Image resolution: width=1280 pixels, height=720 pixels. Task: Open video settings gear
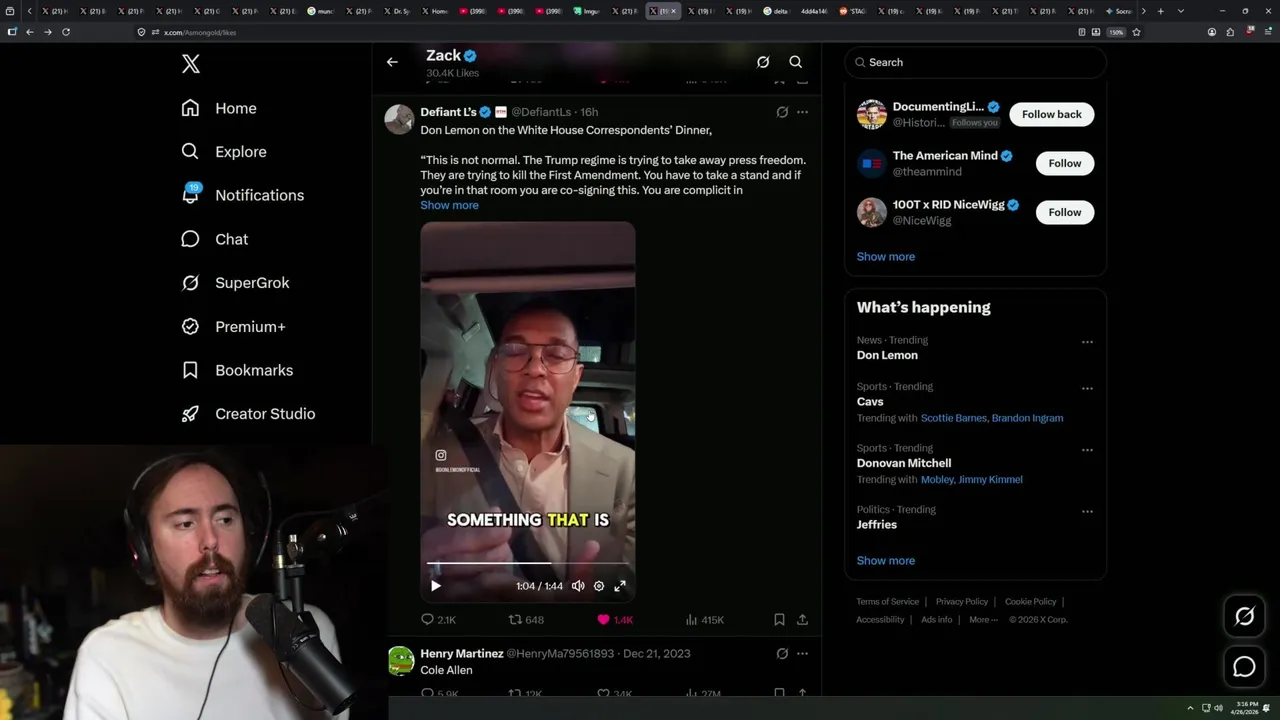point(599,586)
